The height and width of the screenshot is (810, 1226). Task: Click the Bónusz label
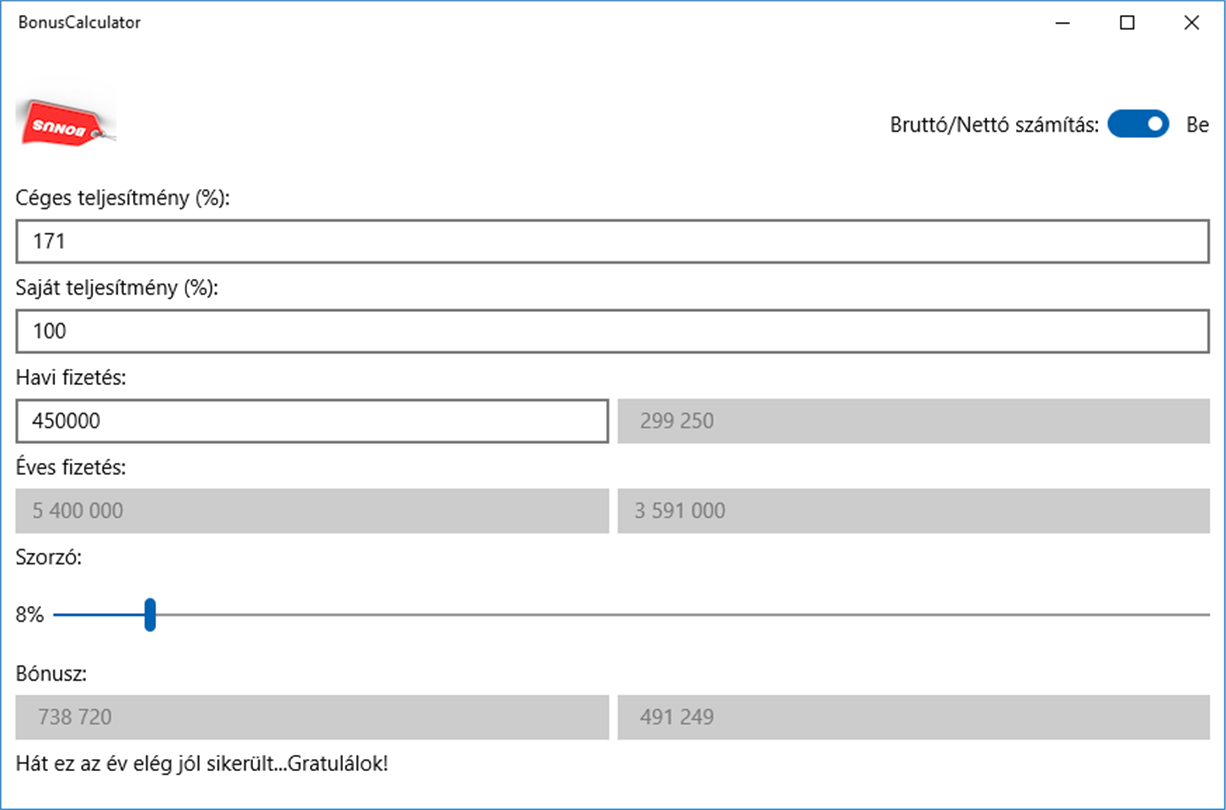pyautogui.click(x=52, y=673)
